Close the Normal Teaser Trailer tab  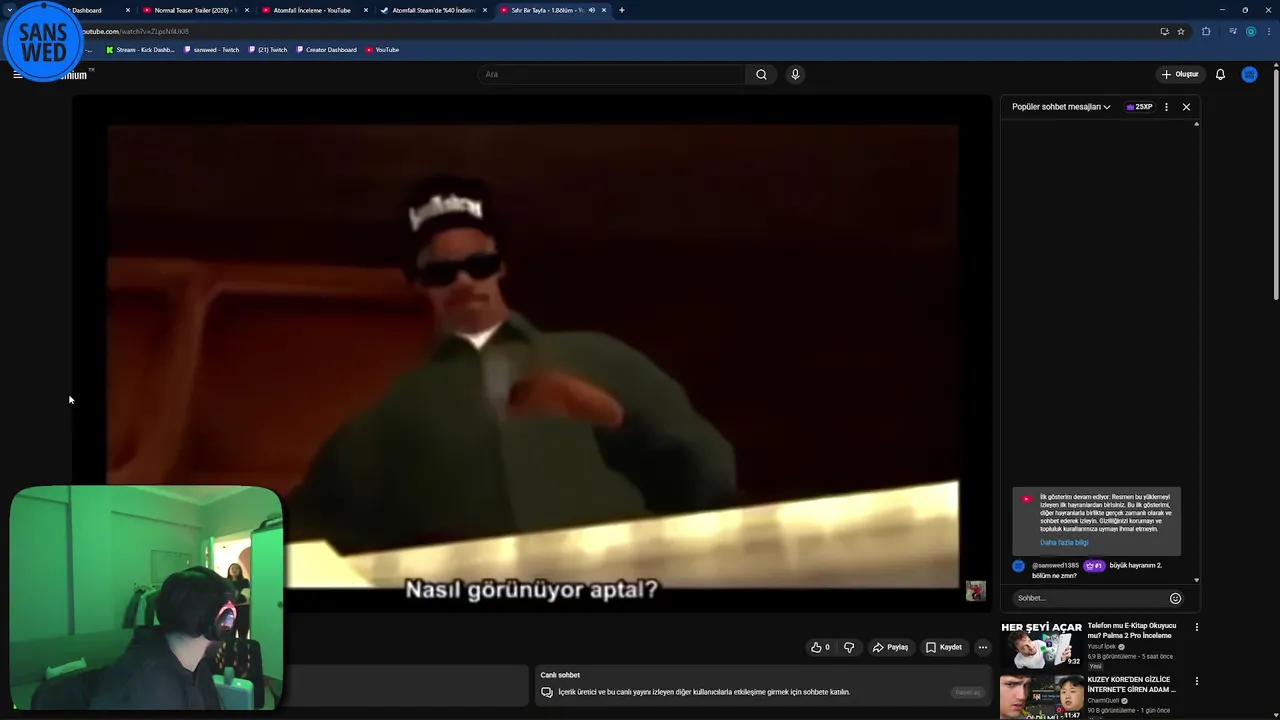[247, 10]
